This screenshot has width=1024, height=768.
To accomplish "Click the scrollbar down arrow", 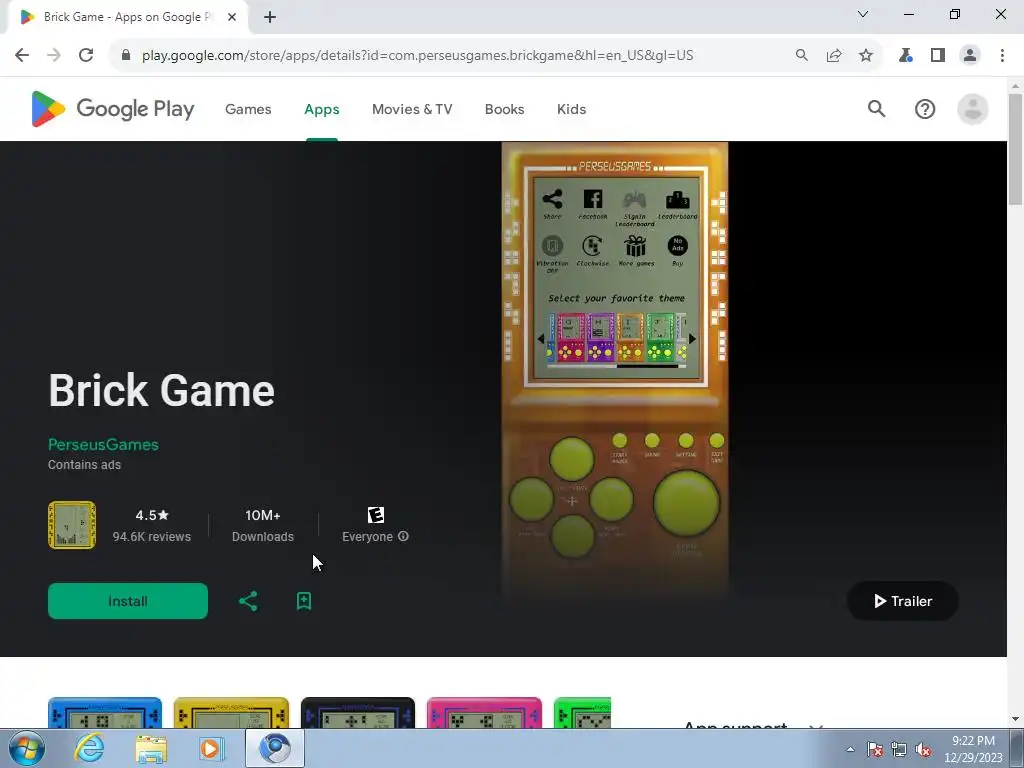I will point(1015,720).
